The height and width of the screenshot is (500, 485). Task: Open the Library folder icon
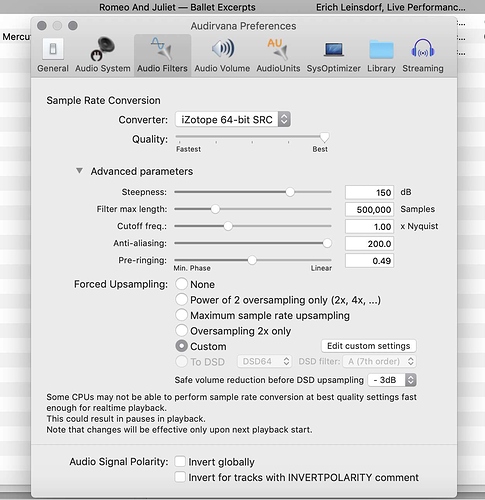[x=381, y=50]
